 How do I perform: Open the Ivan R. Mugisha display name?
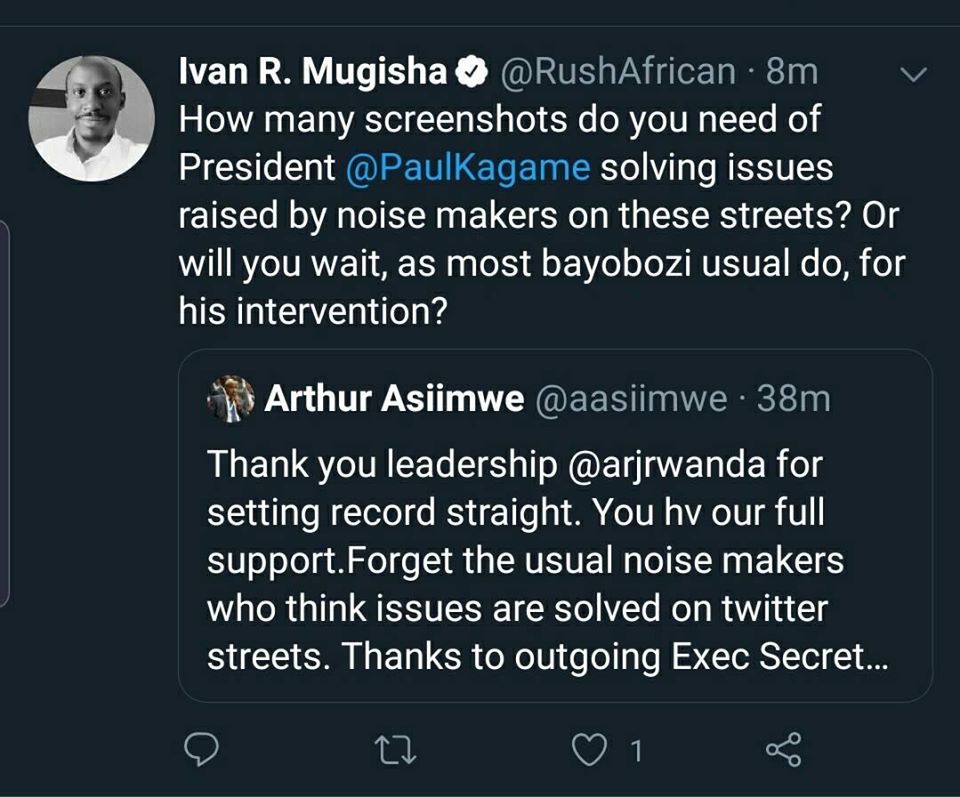click(313, 71)
